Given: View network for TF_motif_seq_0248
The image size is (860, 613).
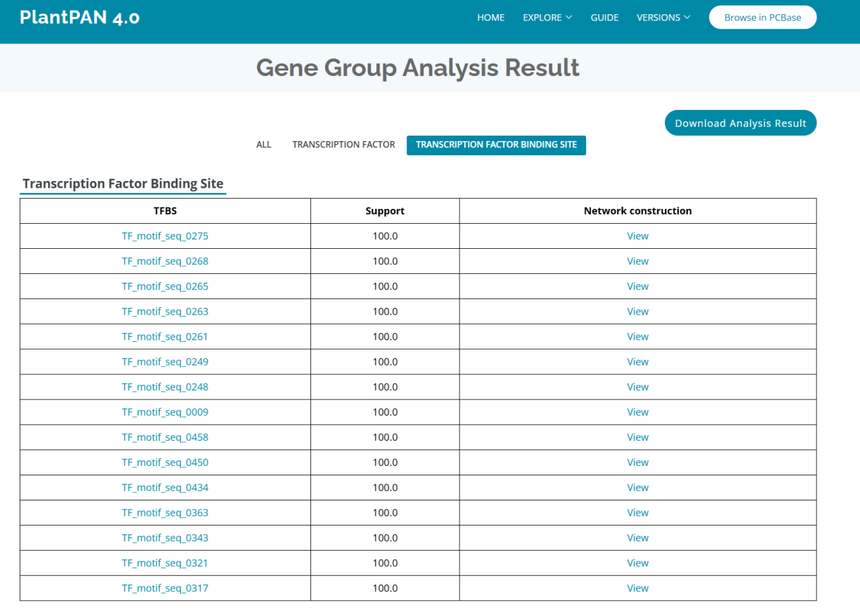Looking at the screenshot, I should pyautogui.click(x=637, y=388).
